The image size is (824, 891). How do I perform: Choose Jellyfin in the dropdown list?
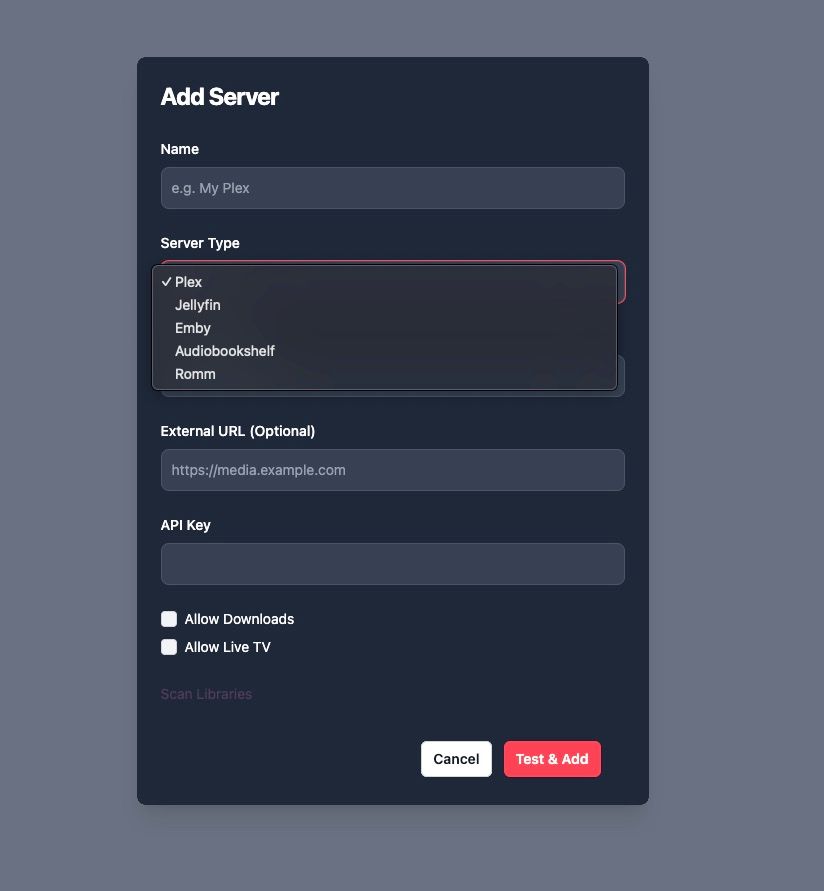385,305
